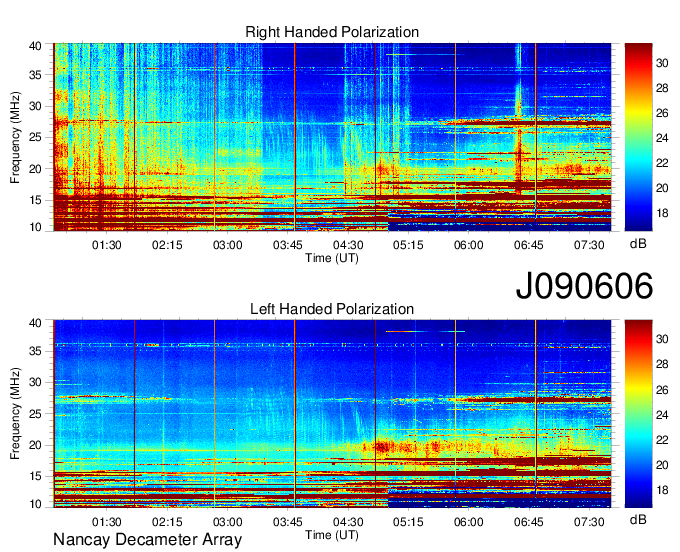Click the "24" label on the Left Handed colorbar
This screenshot has height=552, width=680.
coord(662,415)
